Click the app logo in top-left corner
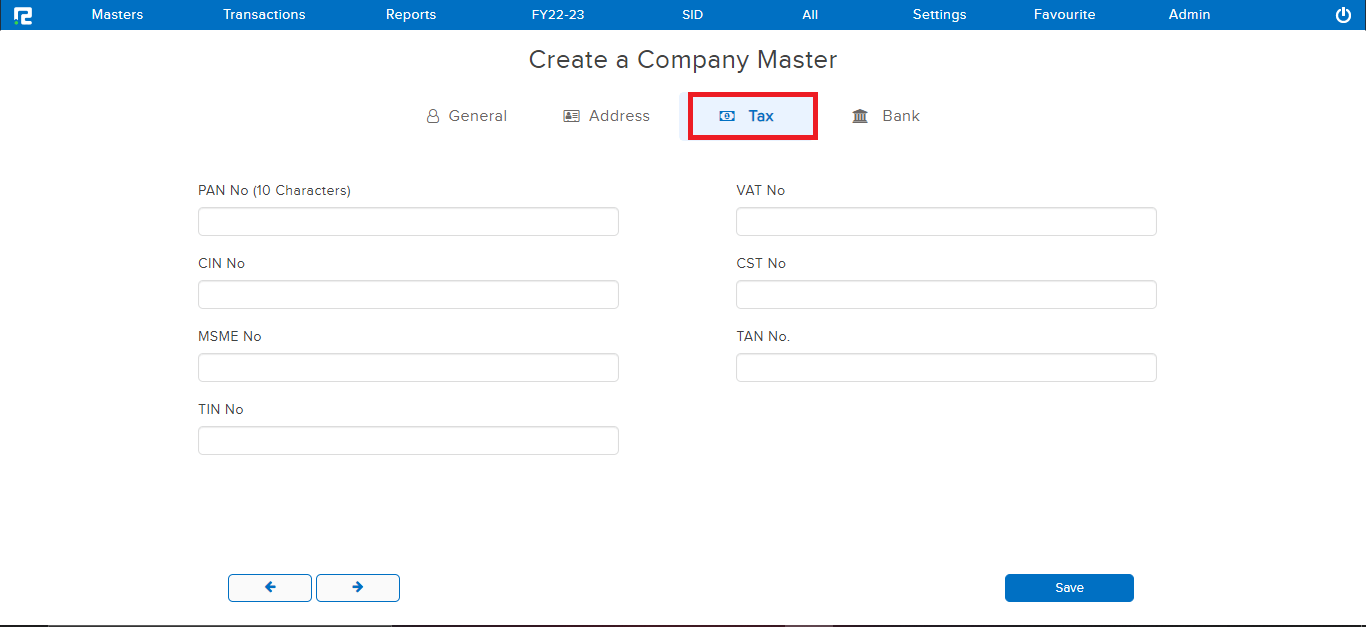This screenshot has width=1366, height=627. (23, 15)
